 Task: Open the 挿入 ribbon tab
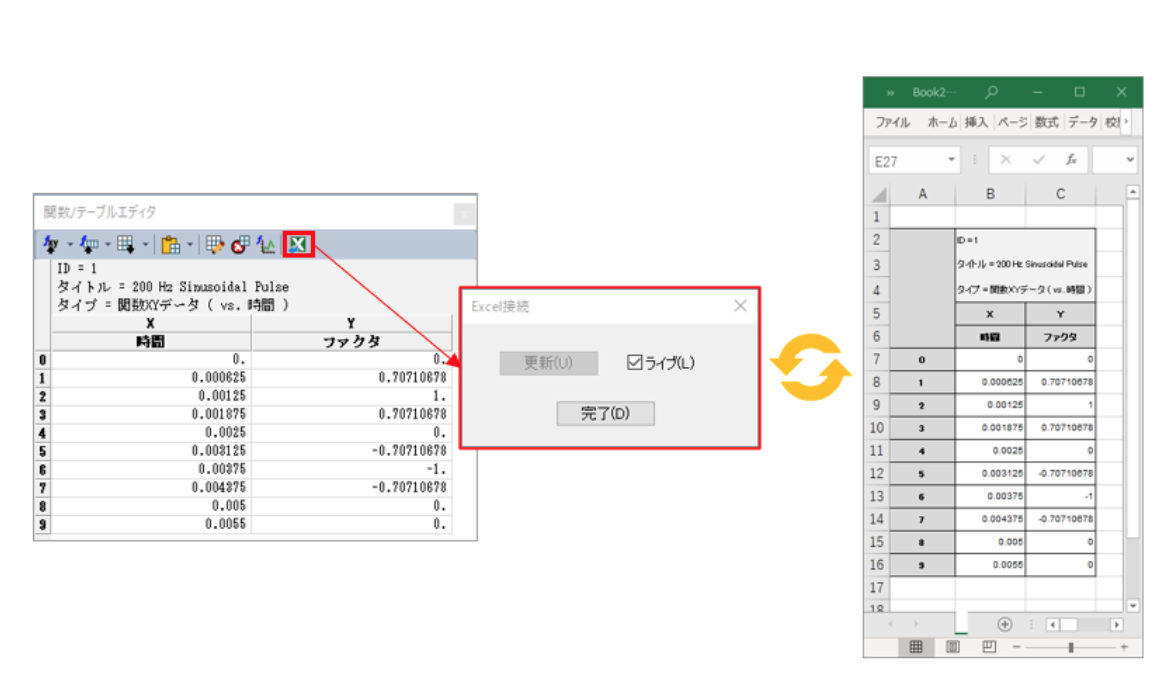click(975, 122)
